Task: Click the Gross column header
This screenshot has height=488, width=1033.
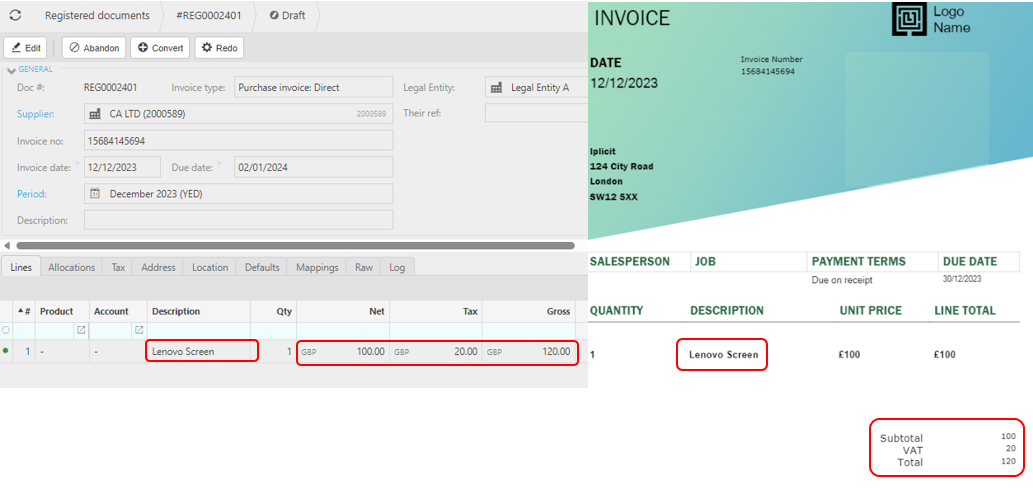Action: pyautogui.click(x=529, y=312)
